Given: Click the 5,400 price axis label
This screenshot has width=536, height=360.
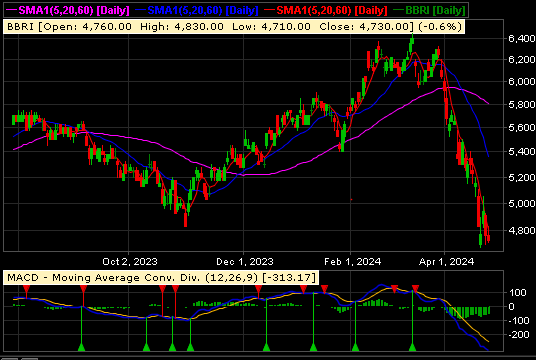Looking at the screenshot, I should tap(522, 151).
